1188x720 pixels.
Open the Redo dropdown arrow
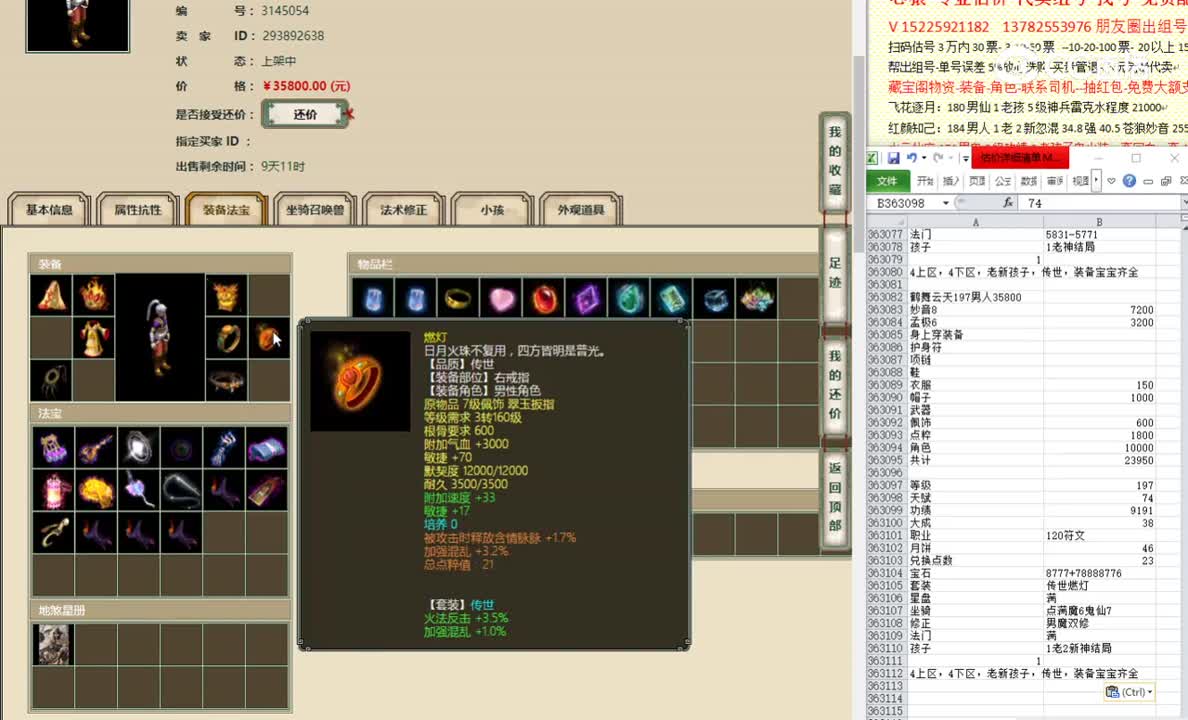point(949,158)
